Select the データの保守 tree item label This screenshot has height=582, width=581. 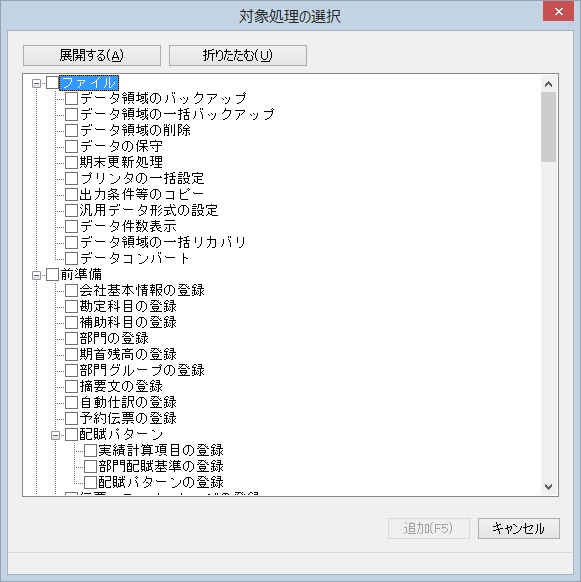pos(121,146)
